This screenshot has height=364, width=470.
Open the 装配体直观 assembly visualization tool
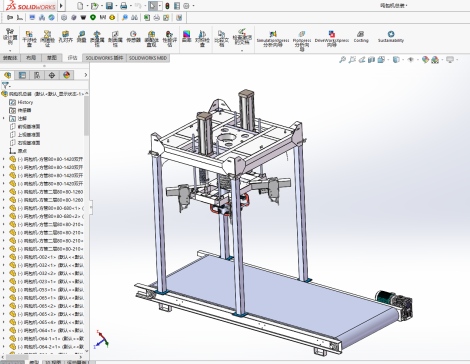click(152, 39)
